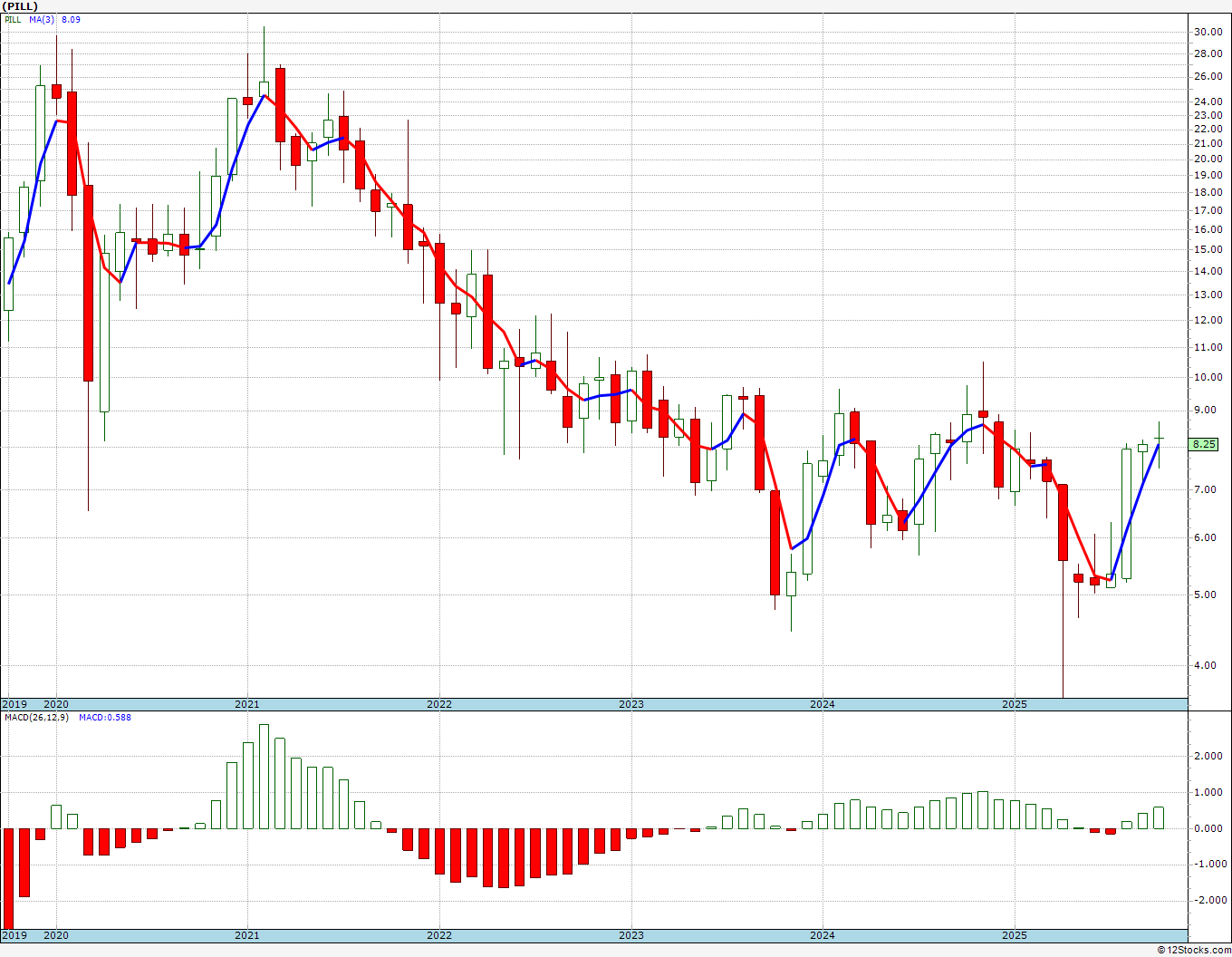Click 2023 on the MACD panel time axis
This screenshot has width=1232, height=957.
pyautogui.click(x=631, y=935)
